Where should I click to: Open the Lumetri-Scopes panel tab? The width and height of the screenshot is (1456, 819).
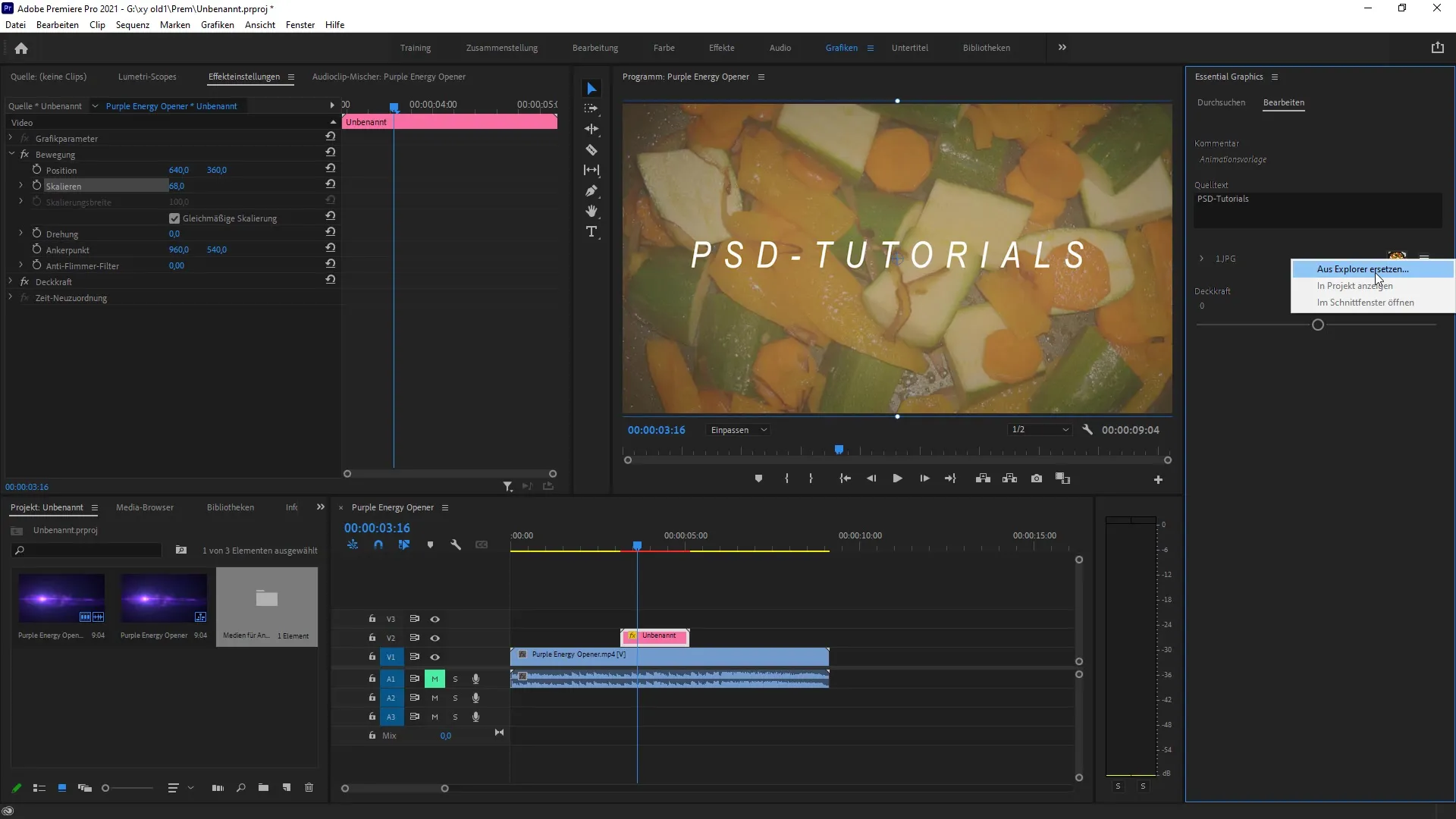tap(147, 77)
